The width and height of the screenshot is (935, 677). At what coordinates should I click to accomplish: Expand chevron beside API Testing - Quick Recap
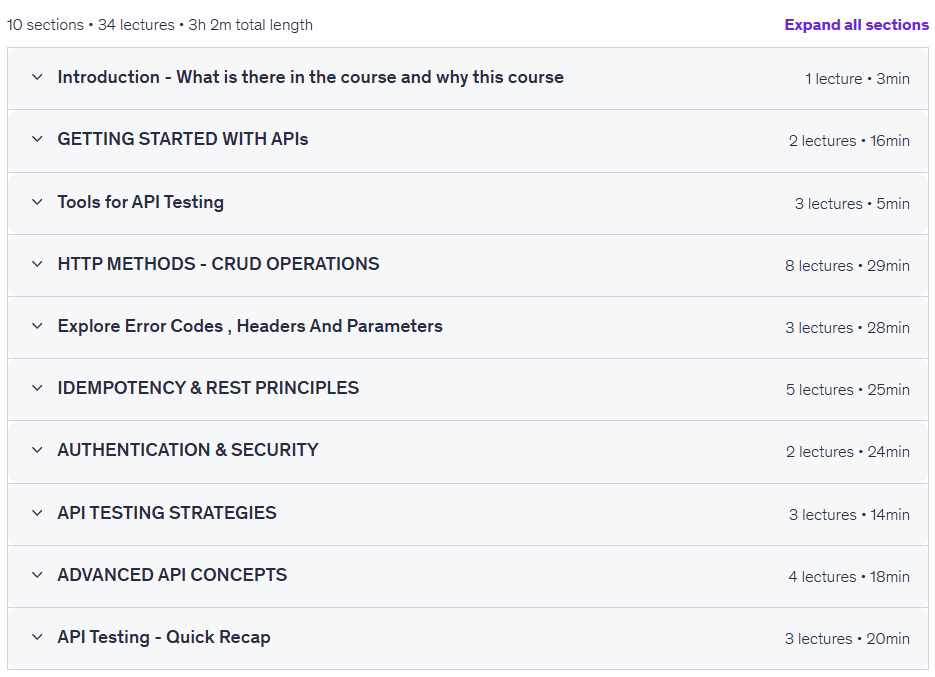click(37, 637)
